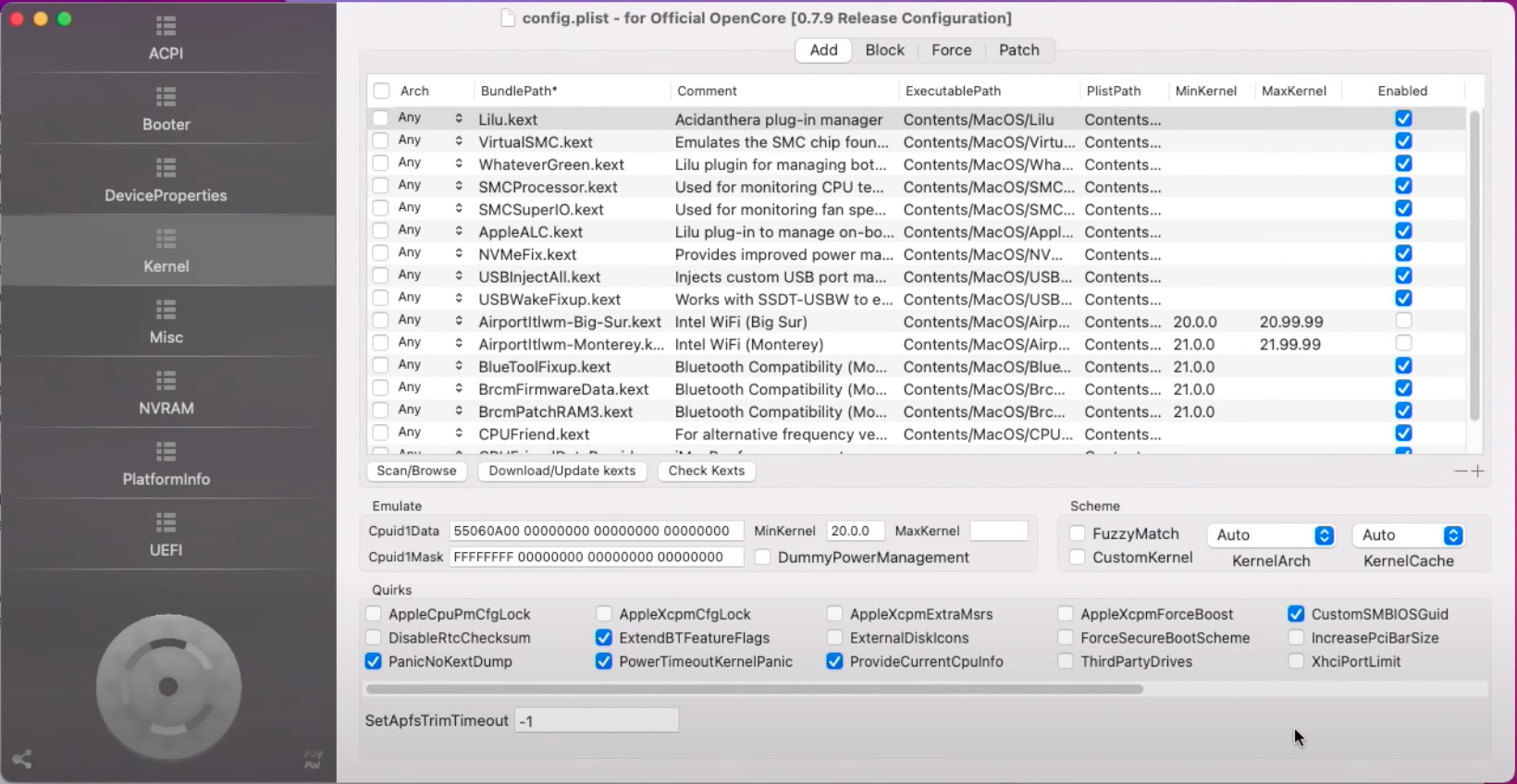Image resolution: width=1517 pixels, height=784 pixels.
Task: Uncheck the CustomSMBIOSGuid quirk
Action: tap(1296, 614)
